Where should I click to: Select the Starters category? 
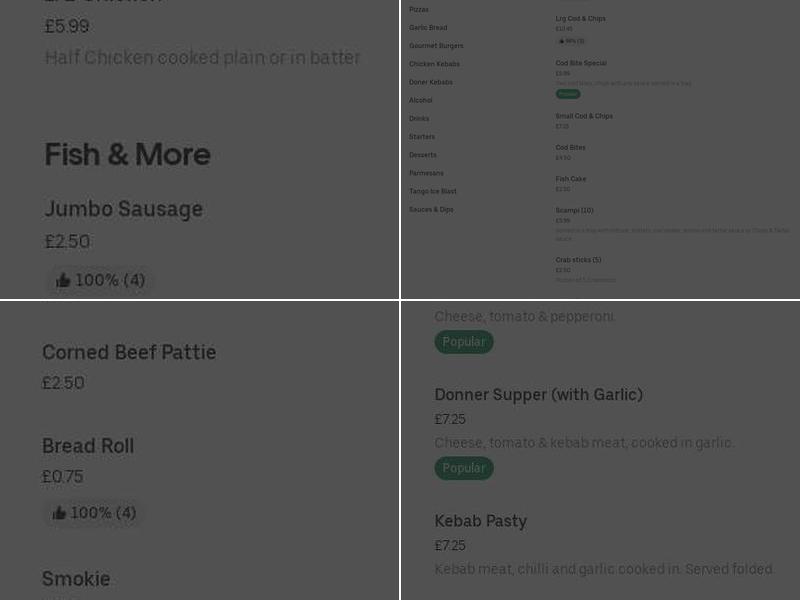pyautogui.click(x=421, y=136)
